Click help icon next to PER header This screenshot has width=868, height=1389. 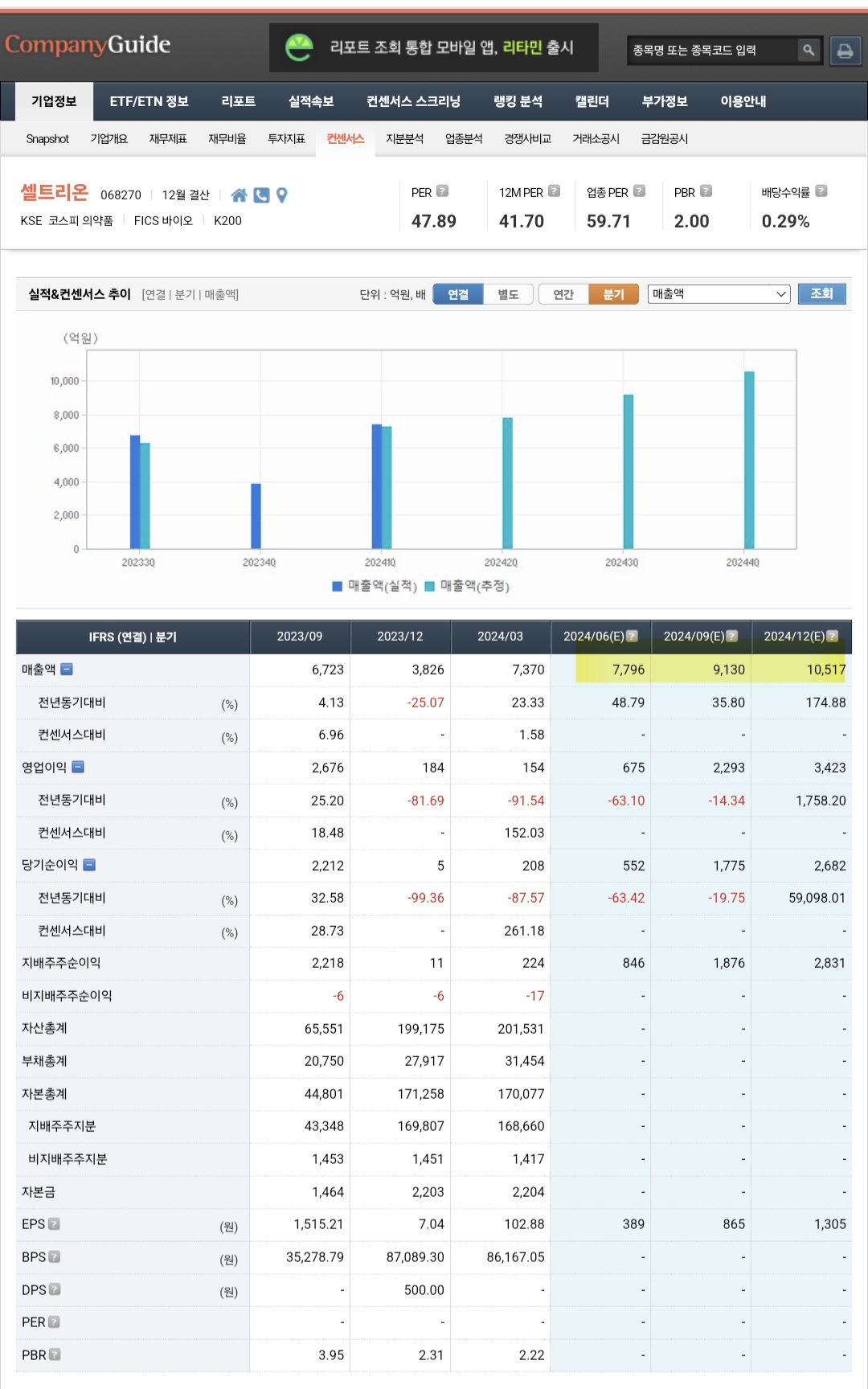coord(442,191)
